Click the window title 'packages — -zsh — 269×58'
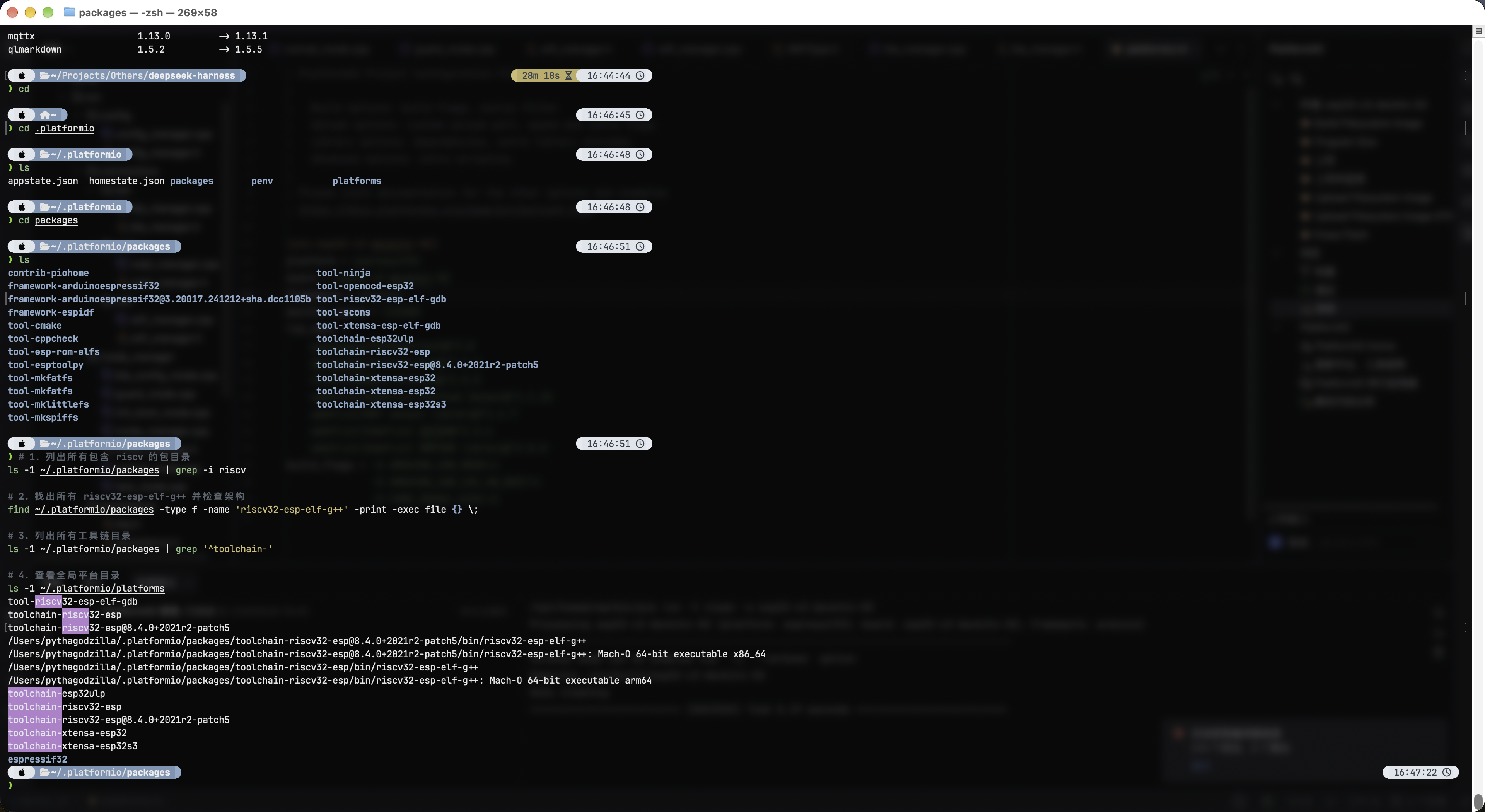 point(148,12)
